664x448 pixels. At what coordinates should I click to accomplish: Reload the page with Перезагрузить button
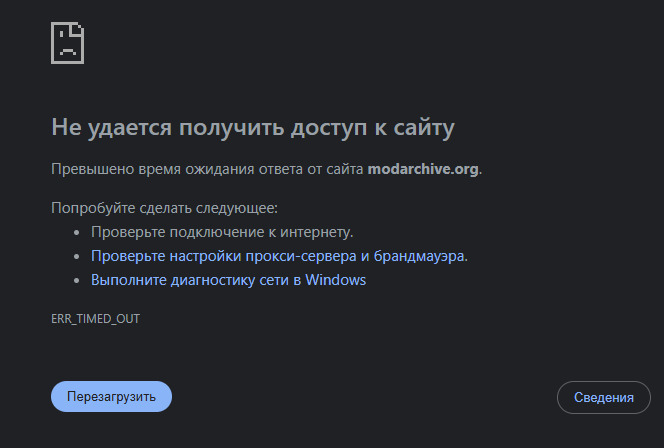tap(111, 396)
